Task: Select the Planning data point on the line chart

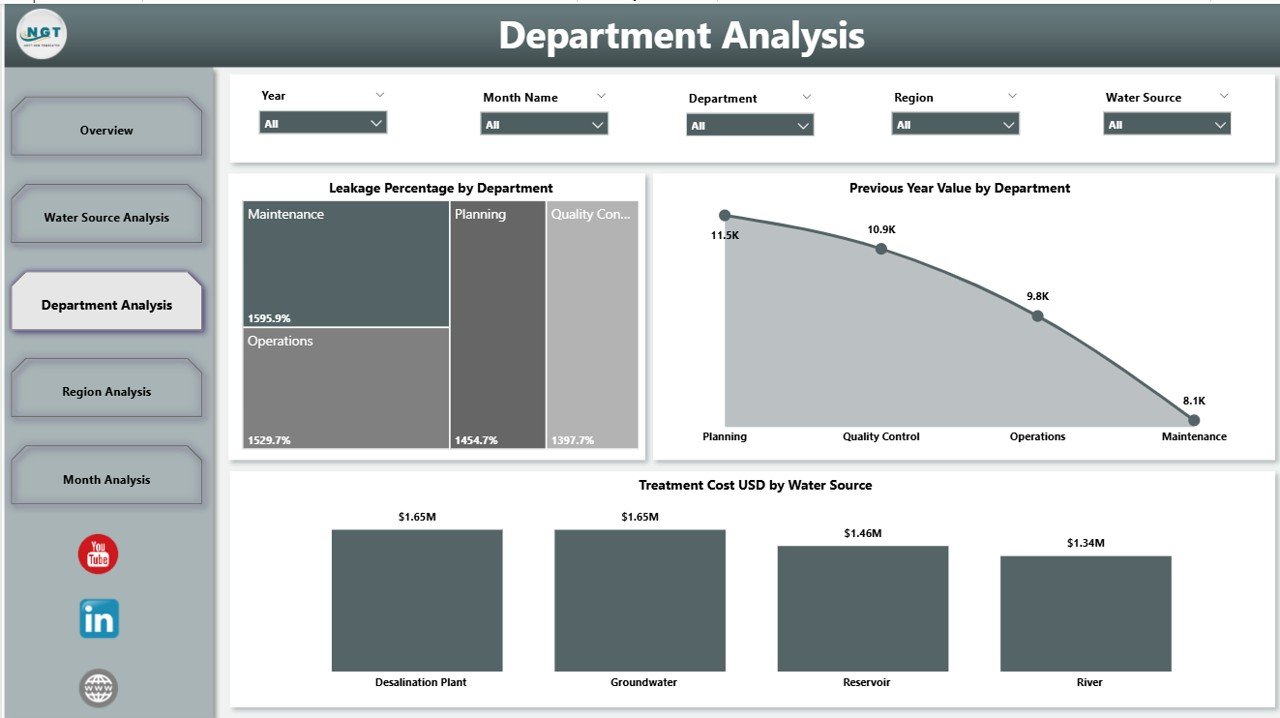Action: (725, 214)
